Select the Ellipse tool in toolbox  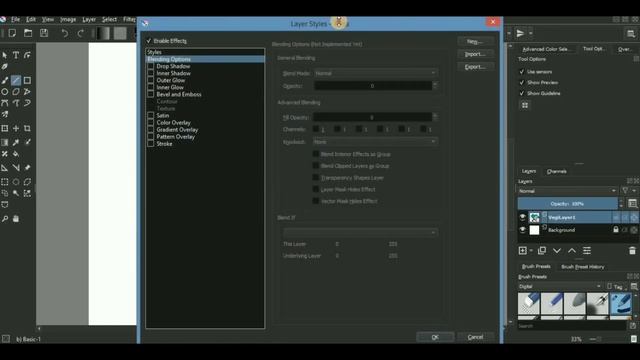4,92
